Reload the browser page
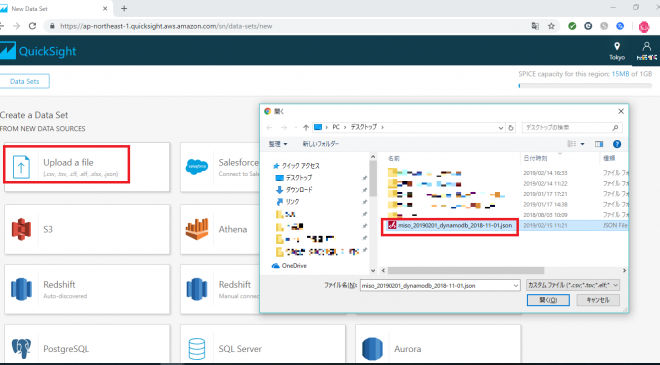This screenshot has height=365, width=660. (x=32, y=26)
